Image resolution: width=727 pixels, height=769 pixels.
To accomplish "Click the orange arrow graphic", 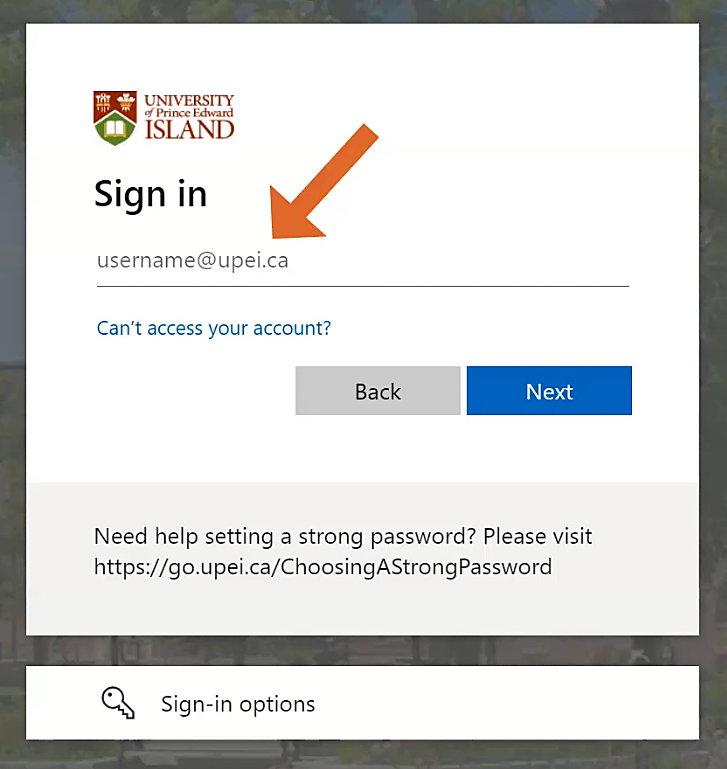I will (318, 183).
